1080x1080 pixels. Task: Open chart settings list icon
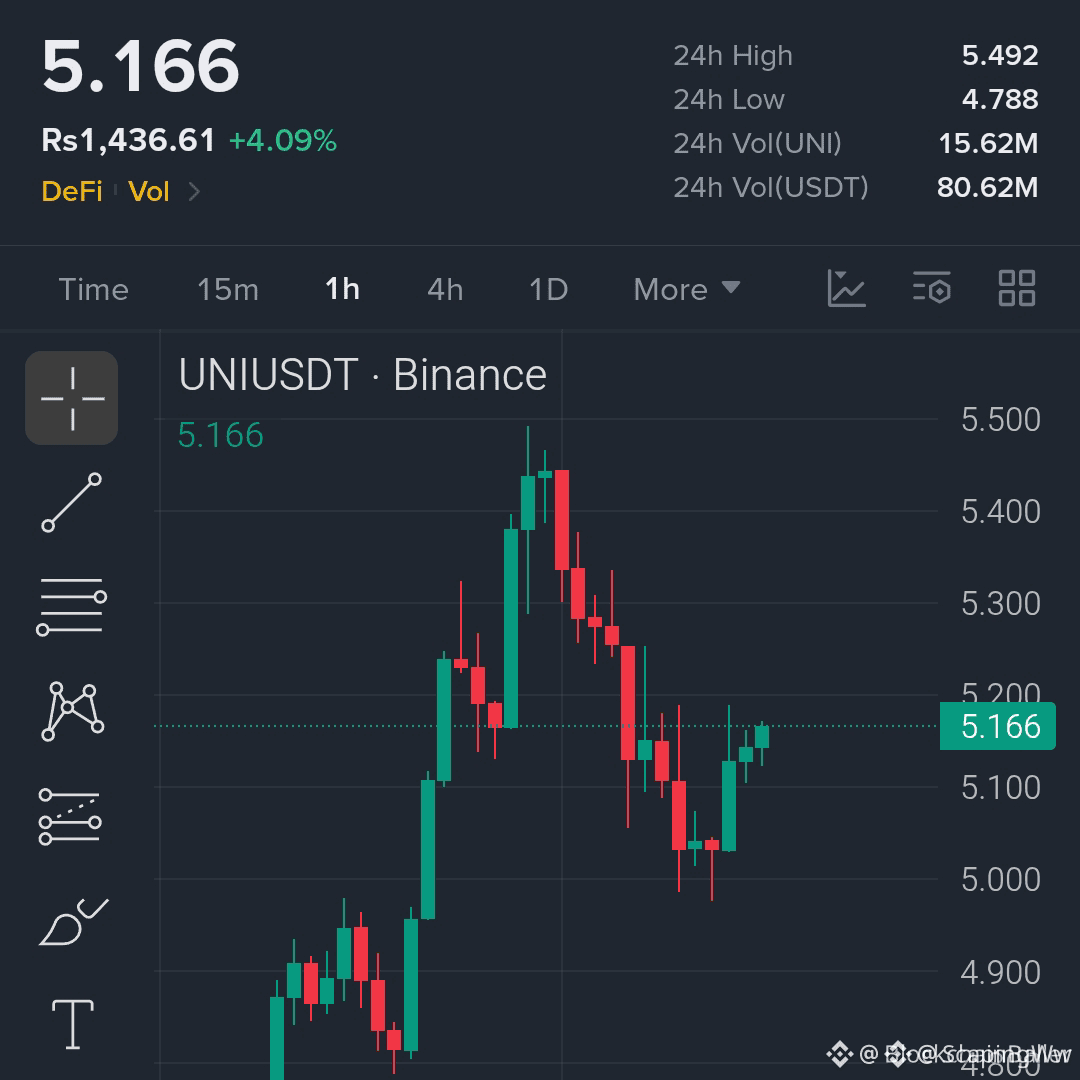(x=931, y=288)
